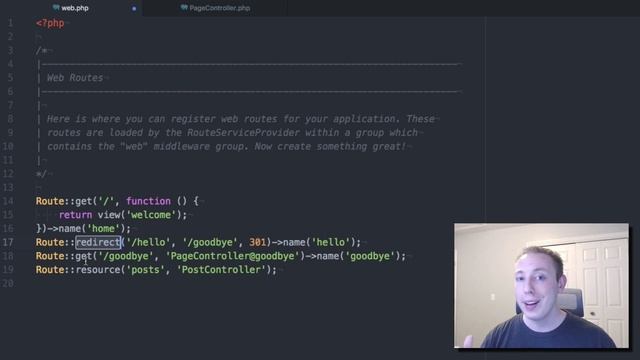Click the highlighted 'redirect' method
Viewport: 640px width, 360px height.
point(98,242)
